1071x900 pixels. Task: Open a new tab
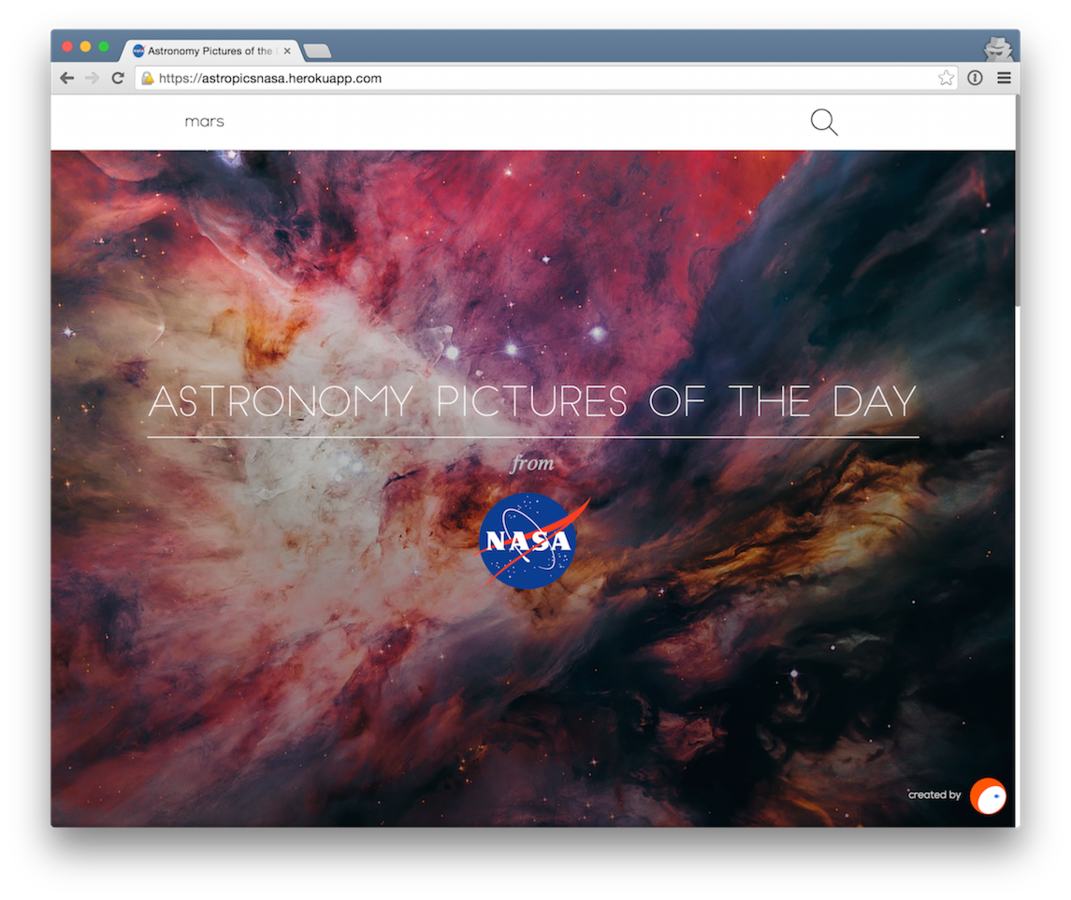point(317,51)
